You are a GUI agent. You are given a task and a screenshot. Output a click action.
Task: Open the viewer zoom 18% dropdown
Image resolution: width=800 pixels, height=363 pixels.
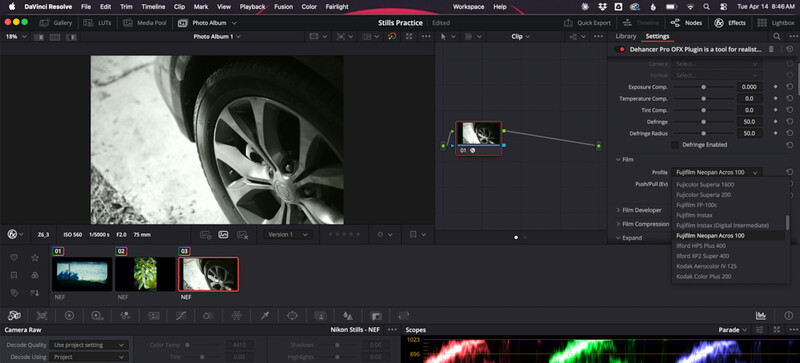click(16, 37)
